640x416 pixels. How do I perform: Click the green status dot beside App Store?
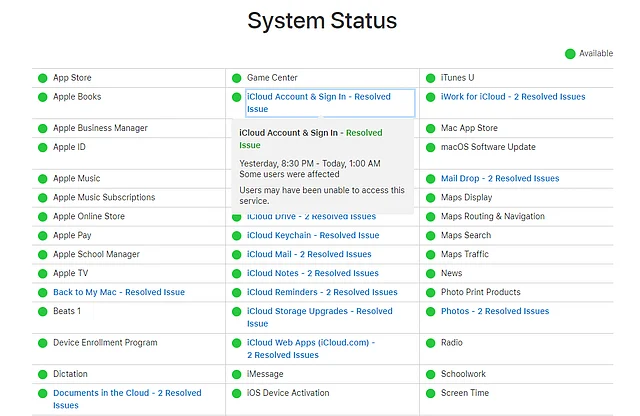42,78
